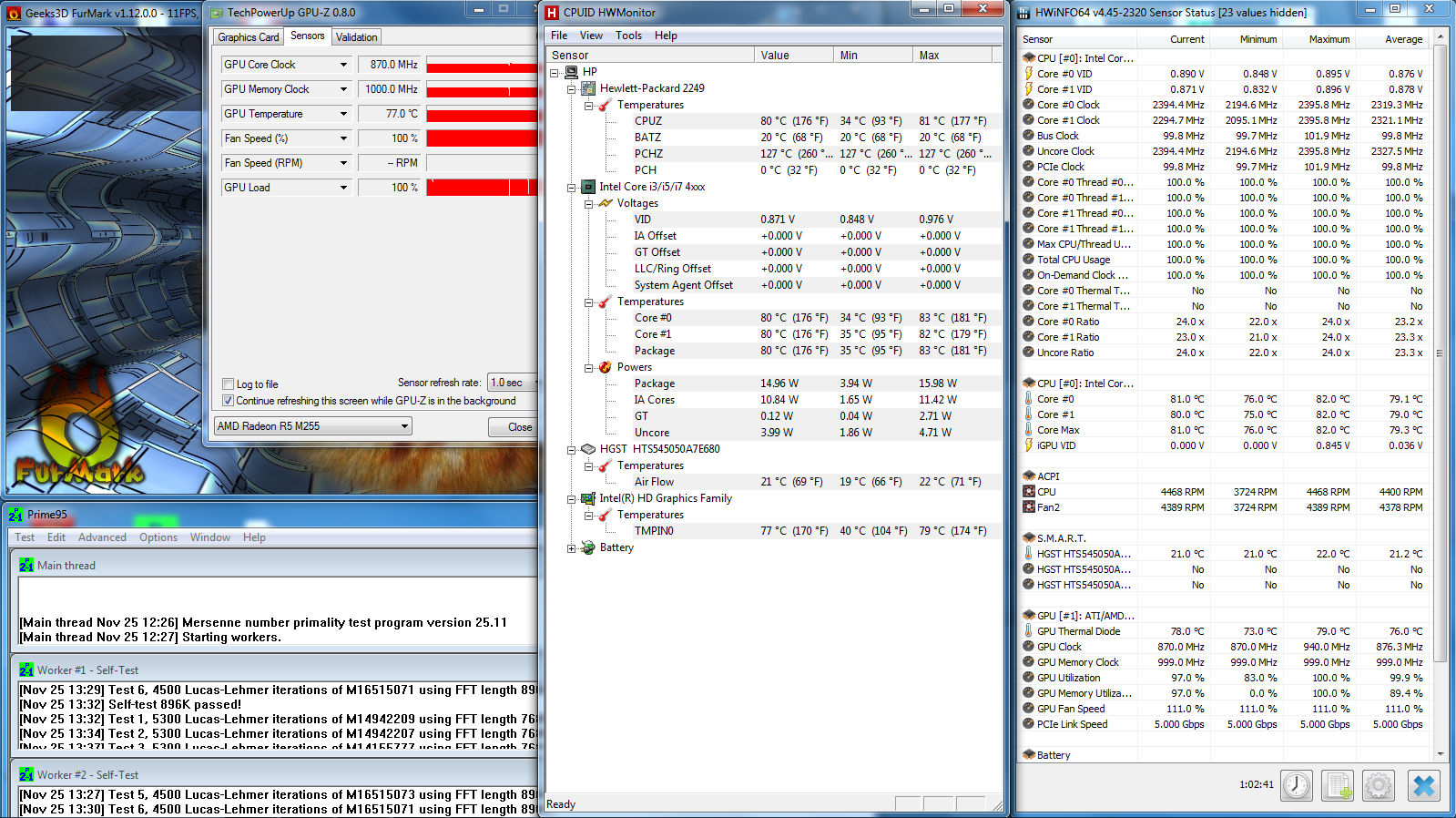The image size is (1456, 818).
Task: Open HWiNFO sensor settings gear
Action: 1379,785
